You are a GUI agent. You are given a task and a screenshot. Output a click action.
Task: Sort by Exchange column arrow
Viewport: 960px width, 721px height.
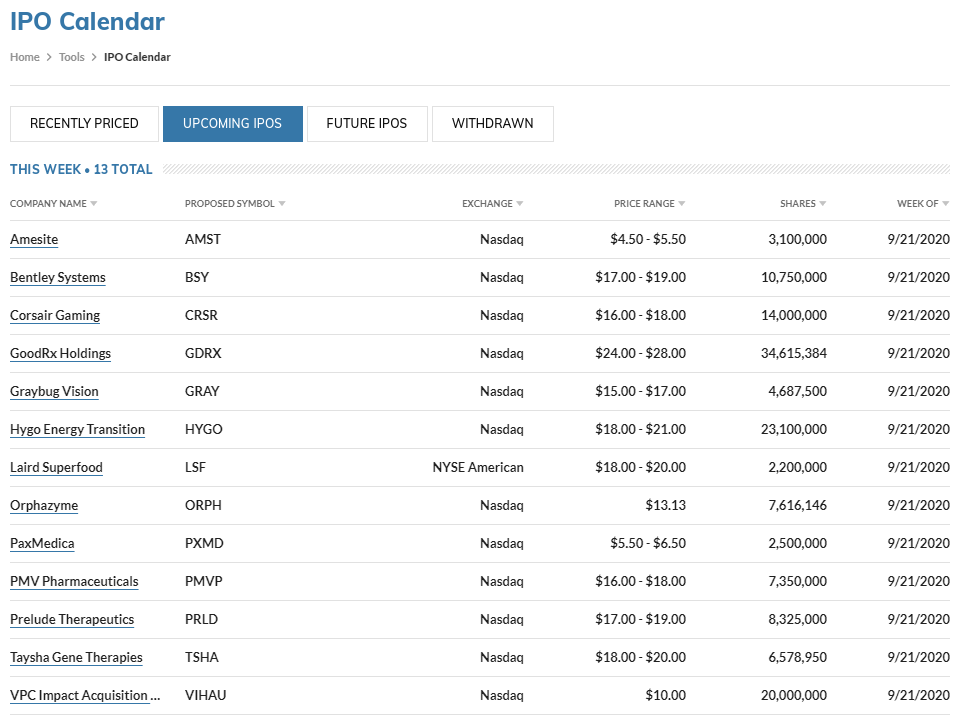[520, 204]
